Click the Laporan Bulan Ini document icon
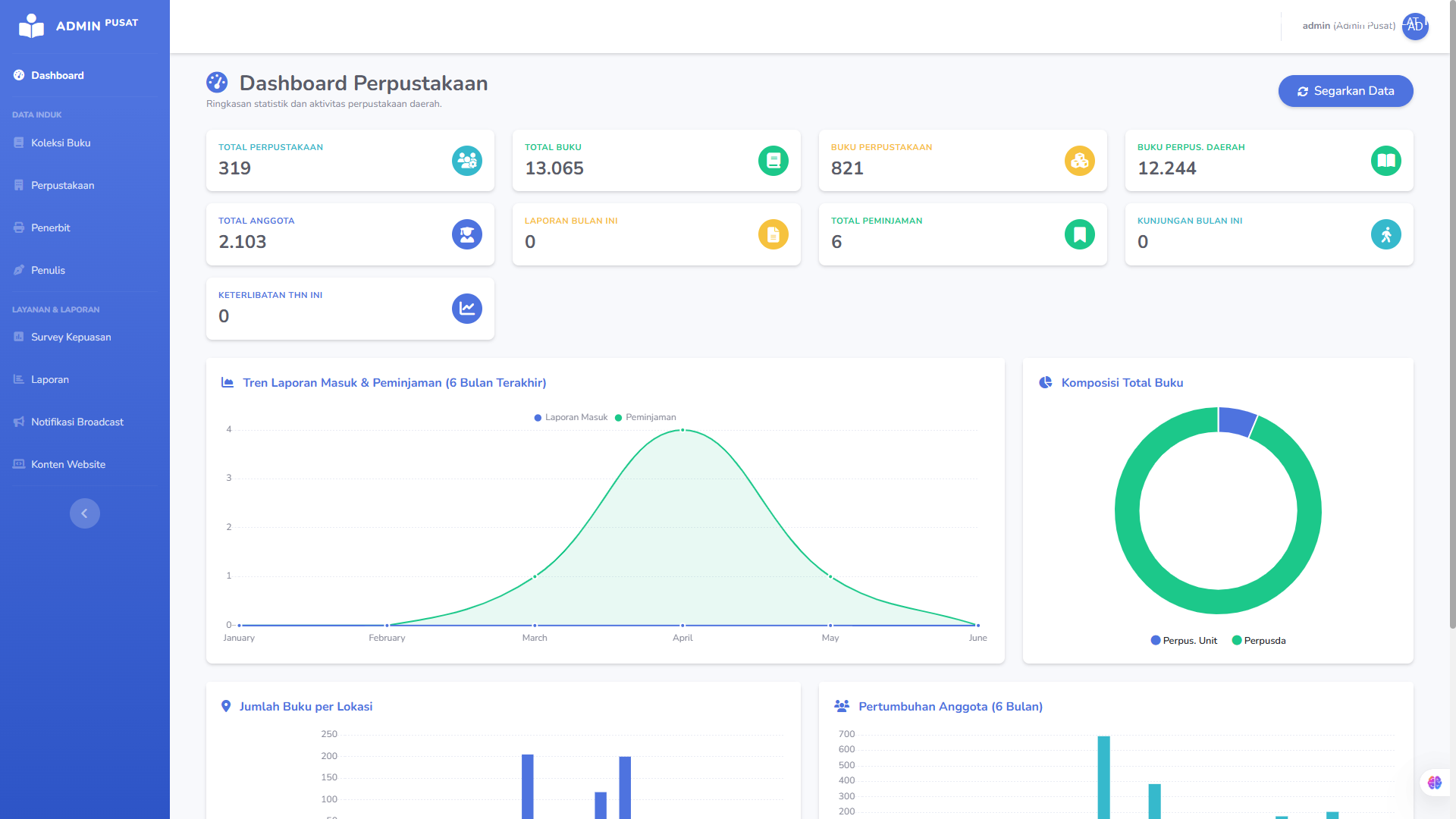 (773, 234)
